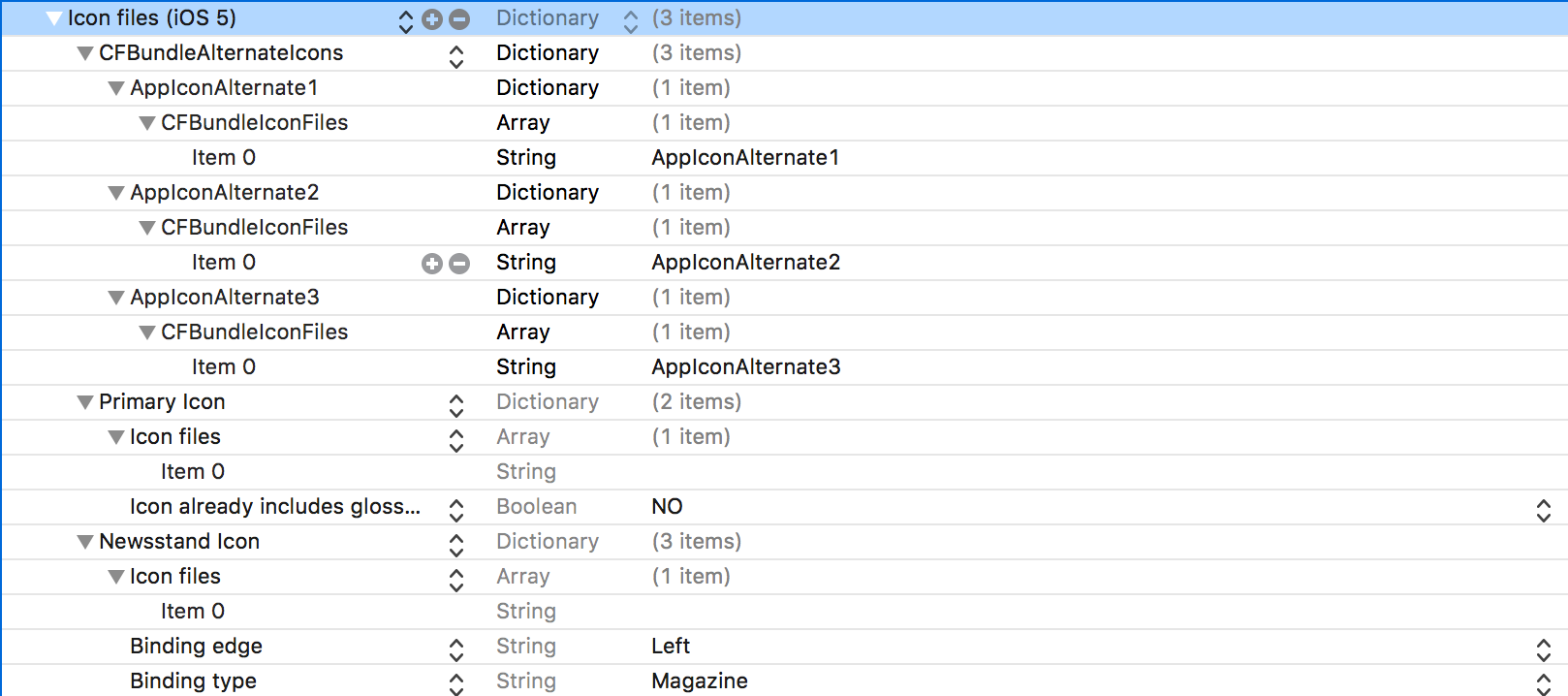Add a sibling row with the plus beside Item 0
Image resolution: width=1568 pixels, height=696 pixels.
432,262
